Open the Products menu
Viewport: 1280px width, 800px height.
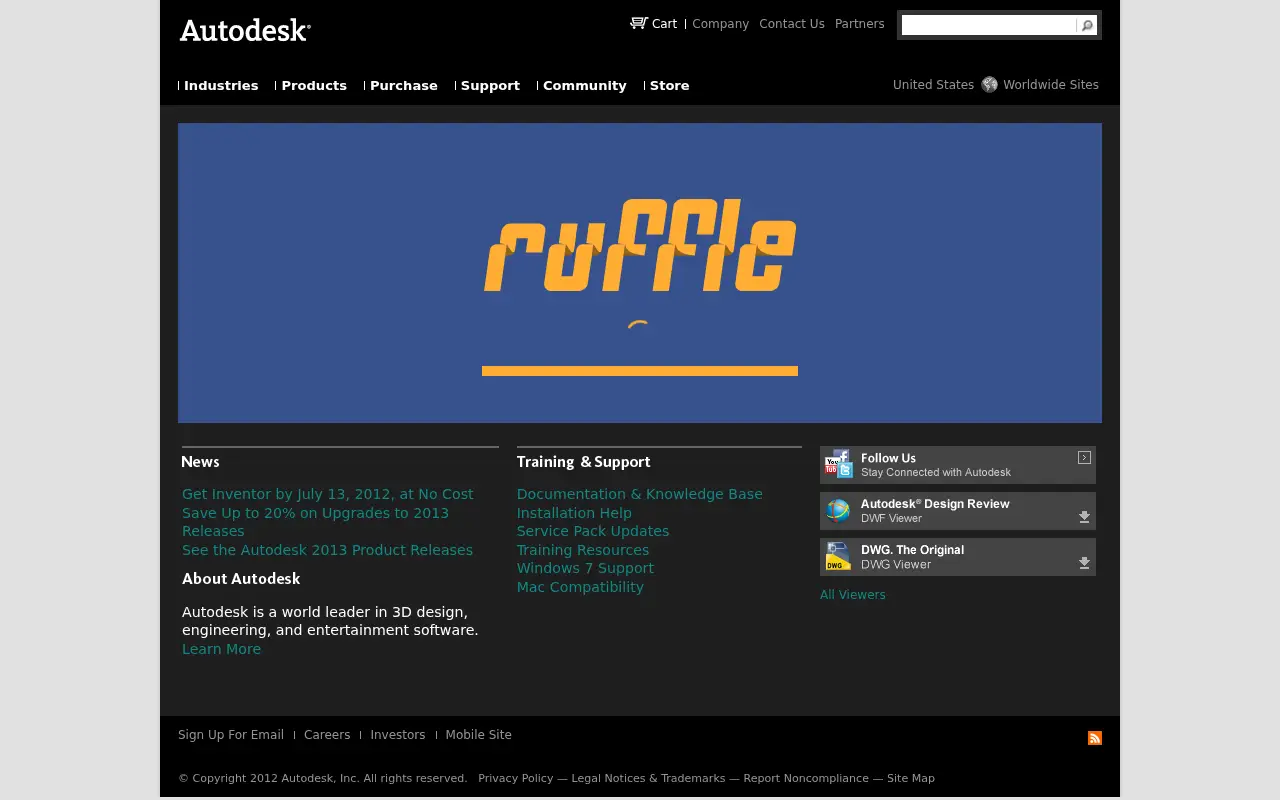314,85
